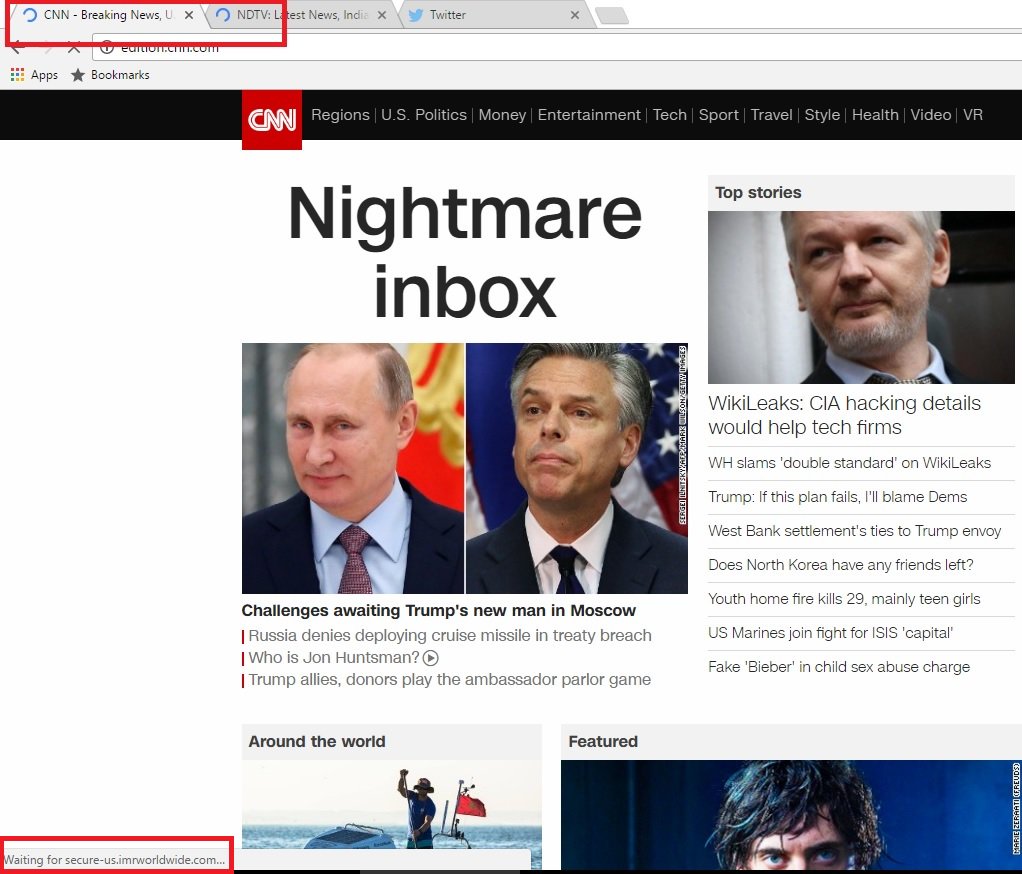
Task: Click the Assange top story image
Action: coord(861,297)
